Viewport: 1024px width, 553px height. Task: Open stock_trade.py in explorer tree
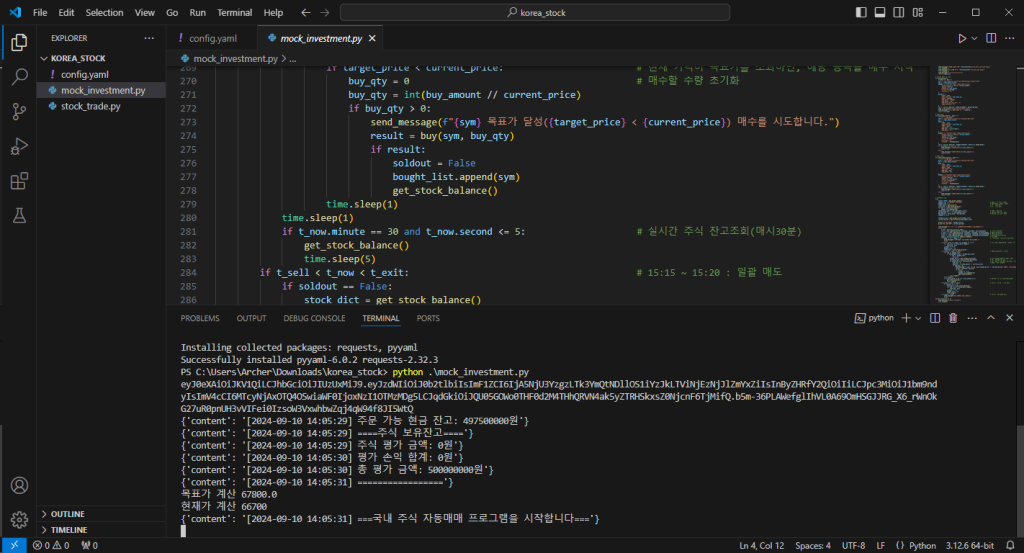[101, 106]
